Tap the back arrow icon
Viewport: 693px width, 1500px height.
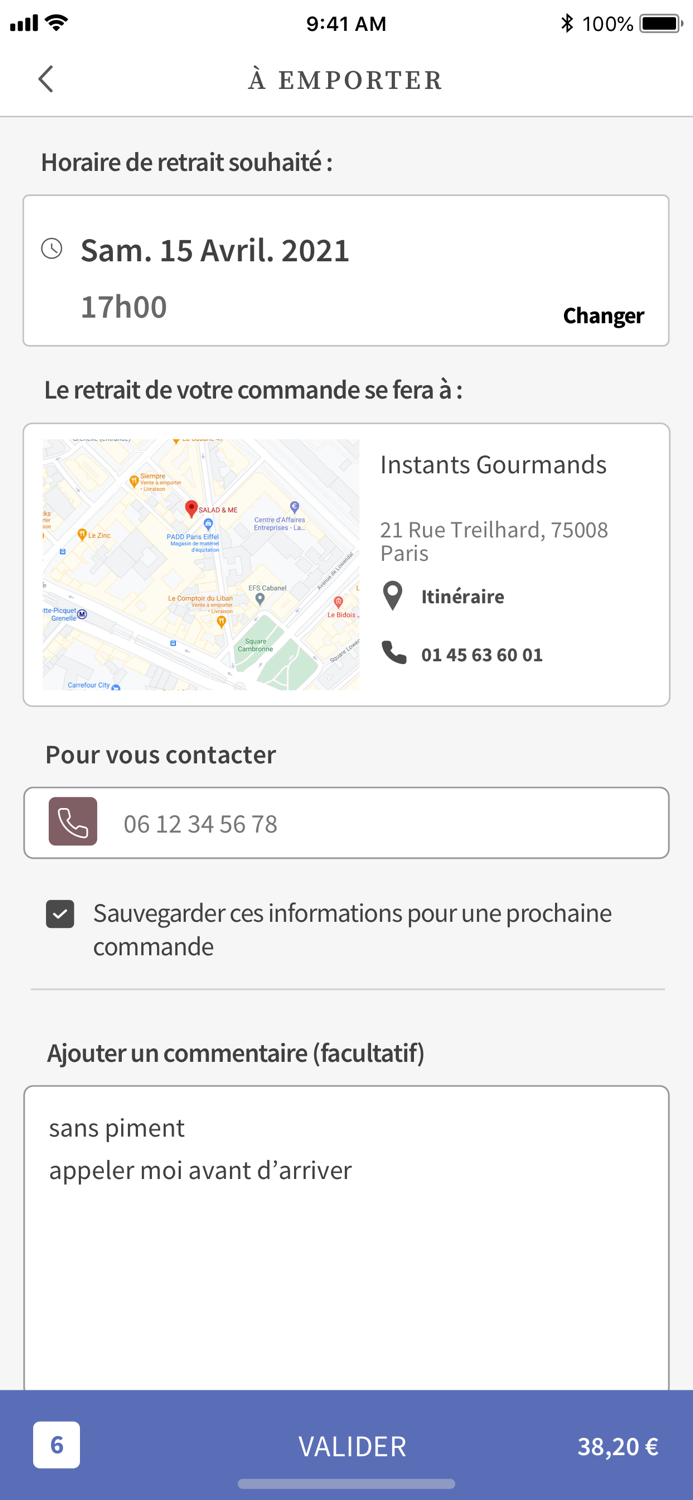coord(46,79)
